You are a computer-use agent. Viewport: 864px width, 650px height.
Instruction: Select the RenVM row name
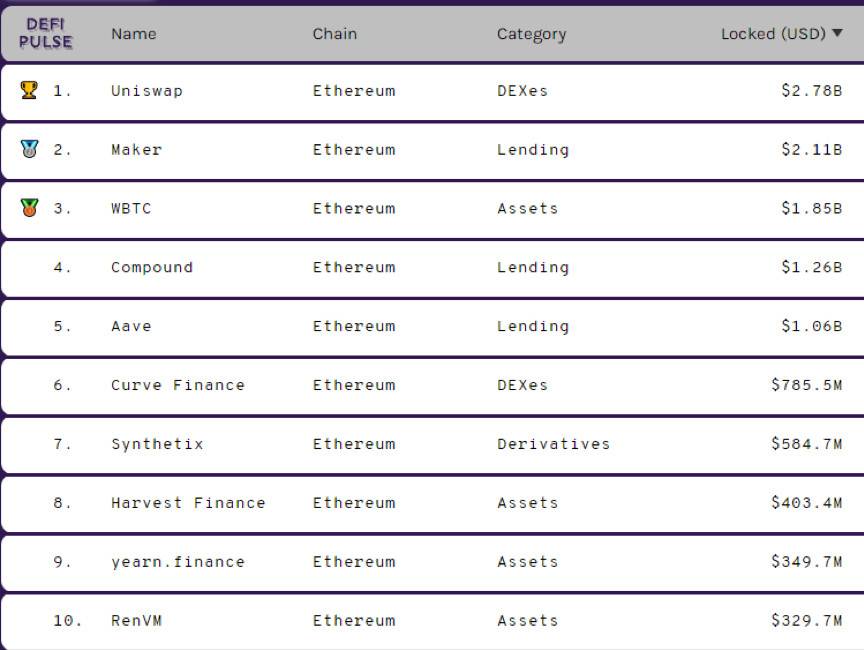point(137,621)
